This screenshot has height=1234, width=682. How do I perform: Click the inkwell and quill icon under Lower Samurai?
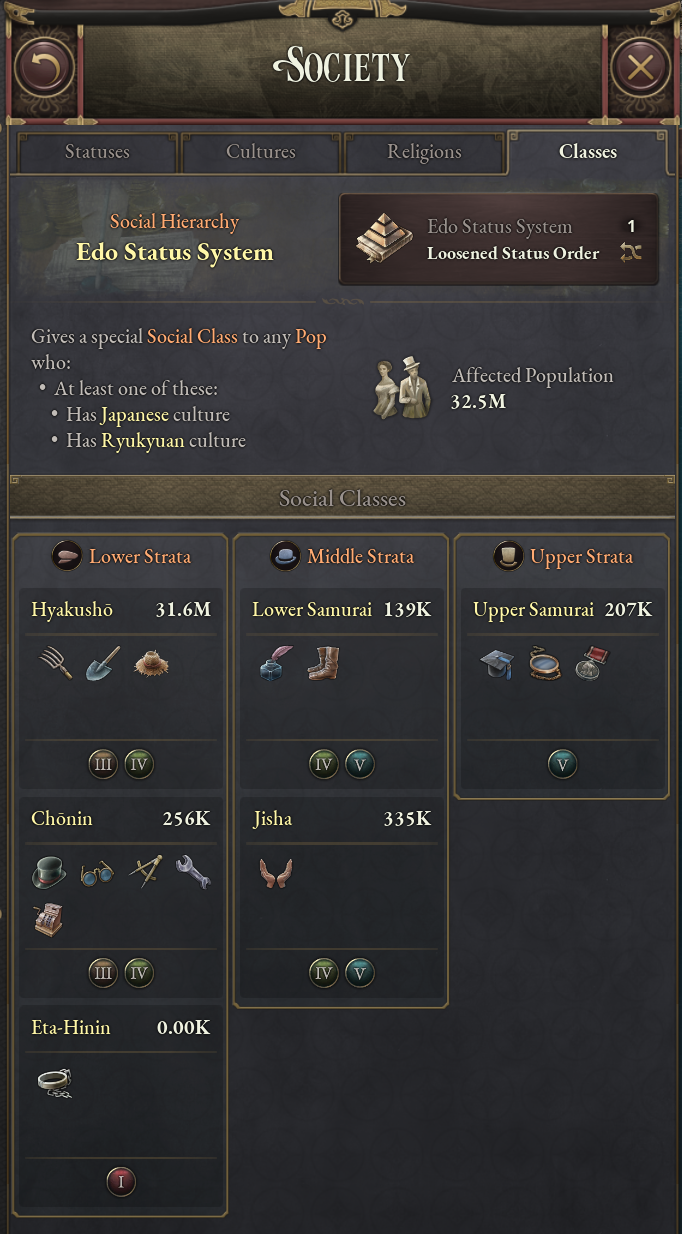click(273, 664)
